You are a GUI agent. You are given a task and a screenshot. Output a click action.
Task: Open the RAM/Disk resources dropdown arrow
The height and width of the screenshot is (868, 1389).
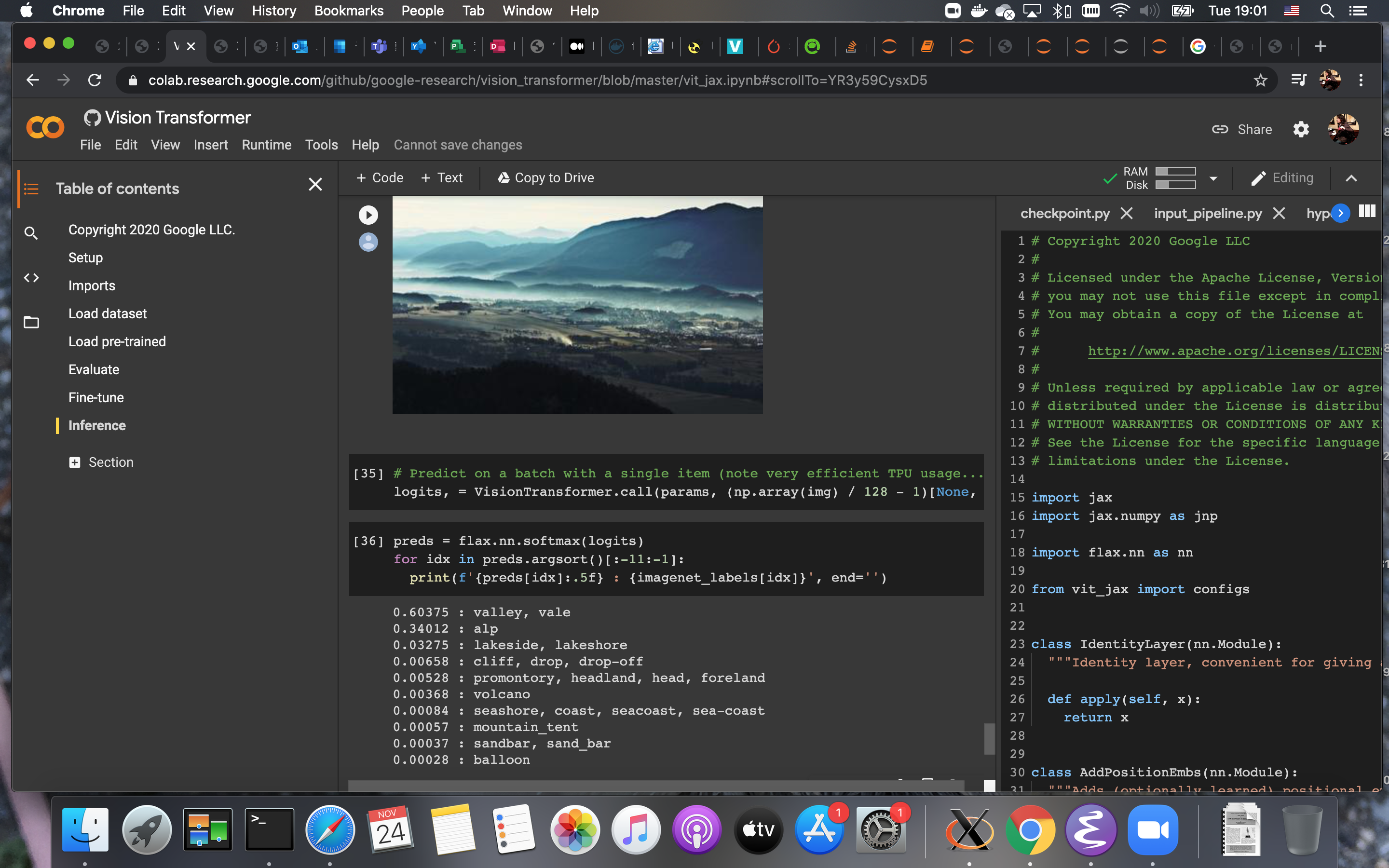[1213, 178]
